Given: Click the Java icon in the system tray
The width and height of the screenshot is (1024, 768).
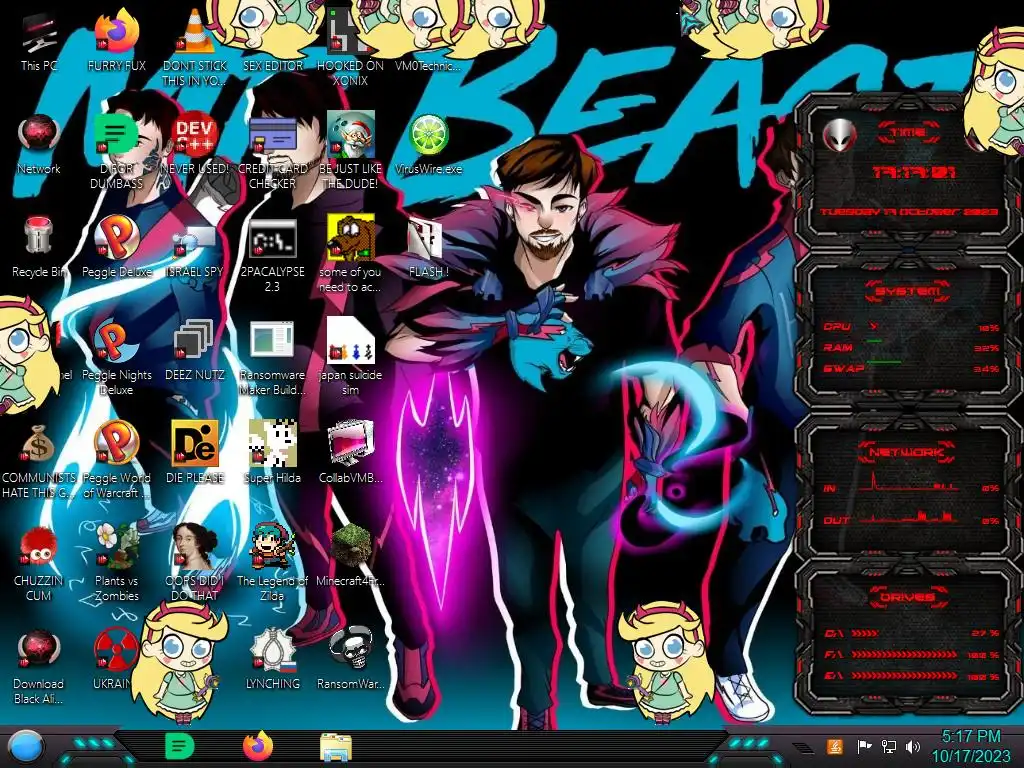Looking at the screenshot, I should click(x=835, y=746).
